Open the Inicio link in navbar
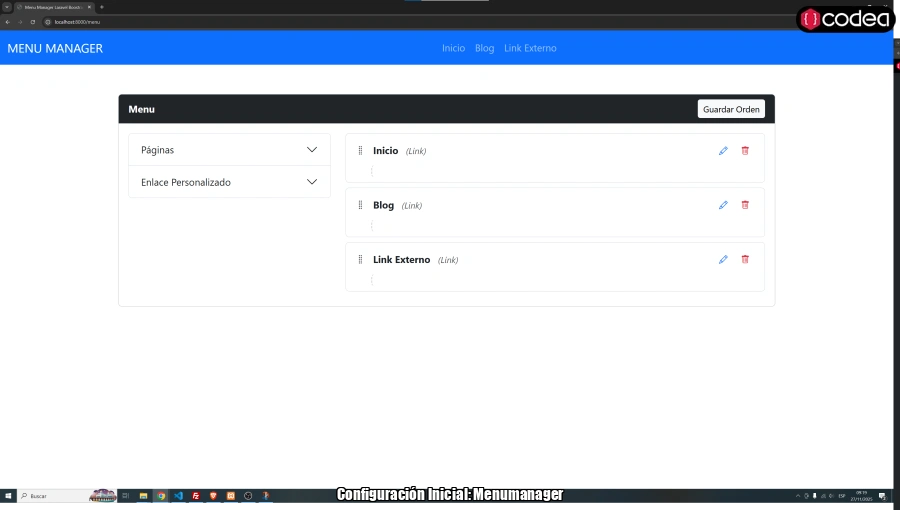Image resolution: width=900 pixels, height=510 pixels. [x=453, y=48]
